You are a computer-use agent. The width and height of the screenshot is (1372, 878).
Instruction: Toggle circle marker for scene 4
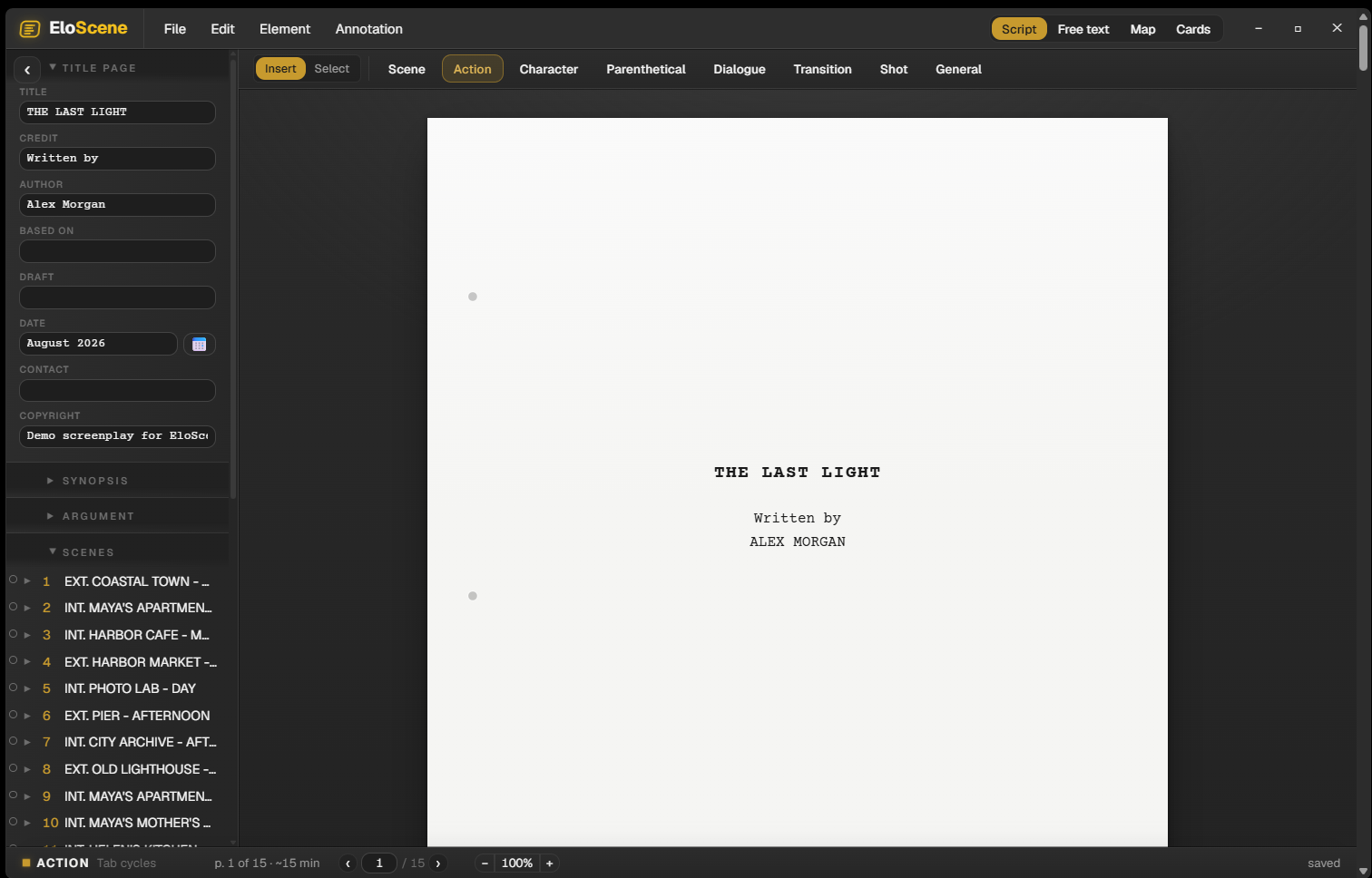click(x=13, y=660)
